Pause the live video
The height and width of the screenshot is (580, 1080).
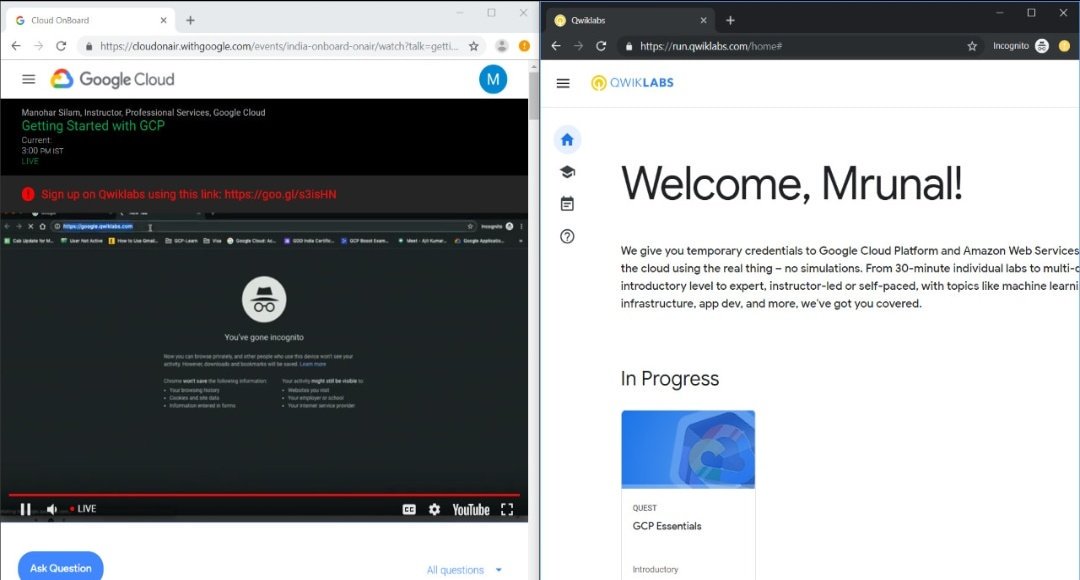(x=25, y=509)
